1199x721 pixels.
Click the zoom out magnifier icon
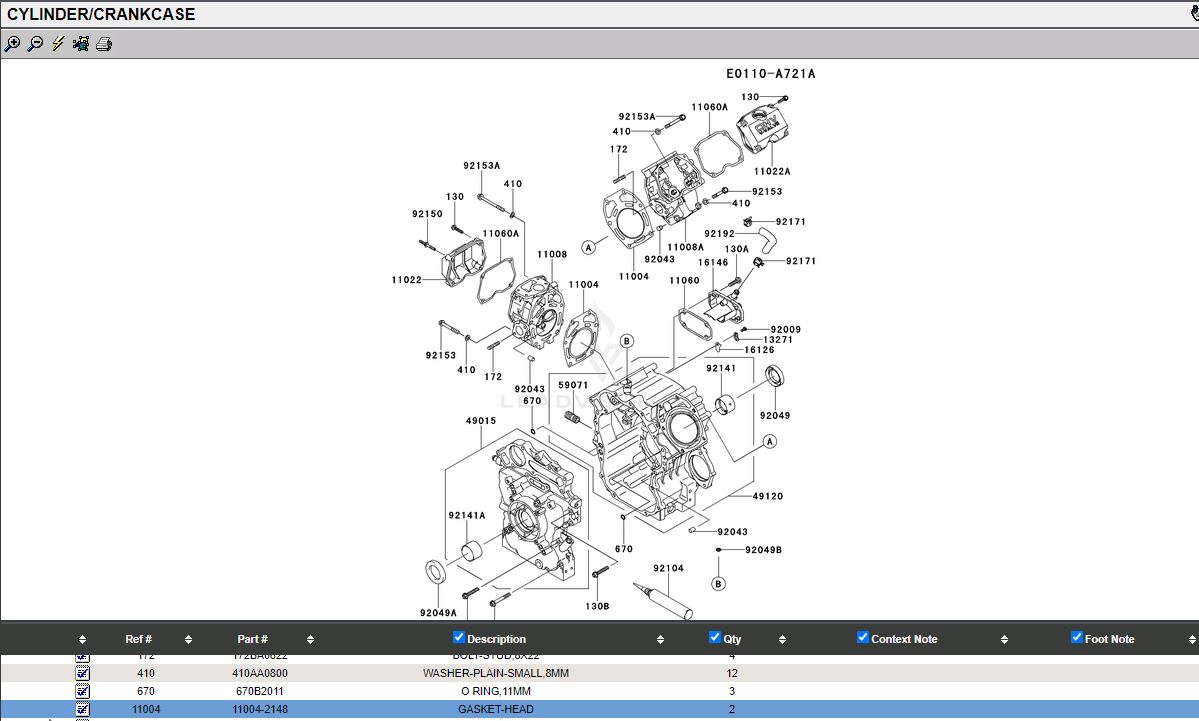pos(35,44)
